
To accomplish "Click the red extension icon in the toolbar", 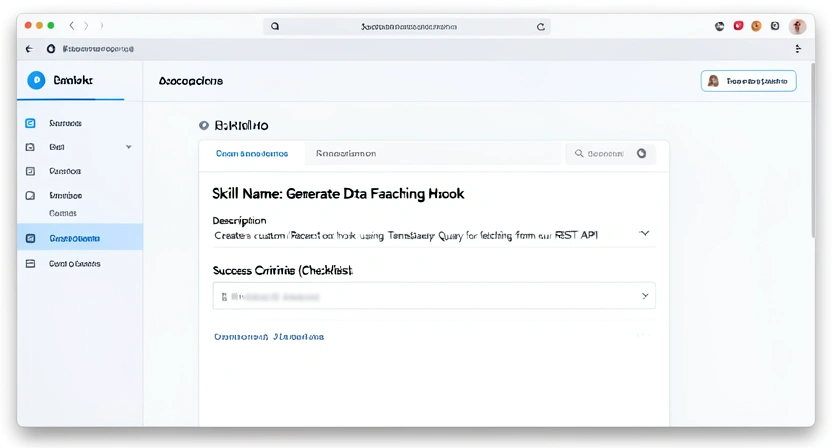I will (738, 25).
